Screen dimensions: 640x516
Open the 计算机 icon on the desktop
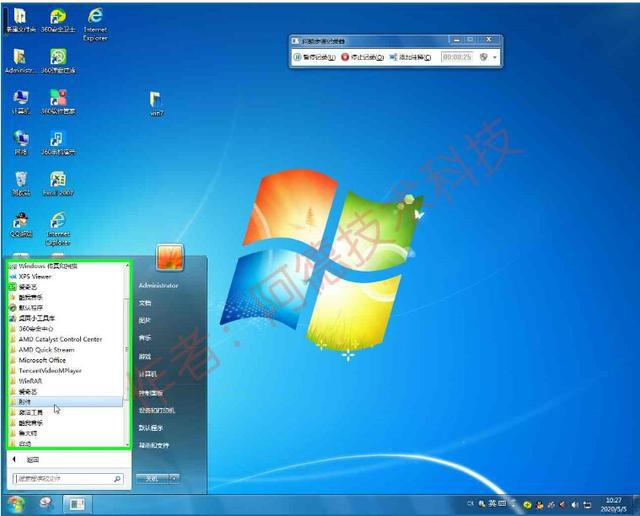[x=21, y=102]
